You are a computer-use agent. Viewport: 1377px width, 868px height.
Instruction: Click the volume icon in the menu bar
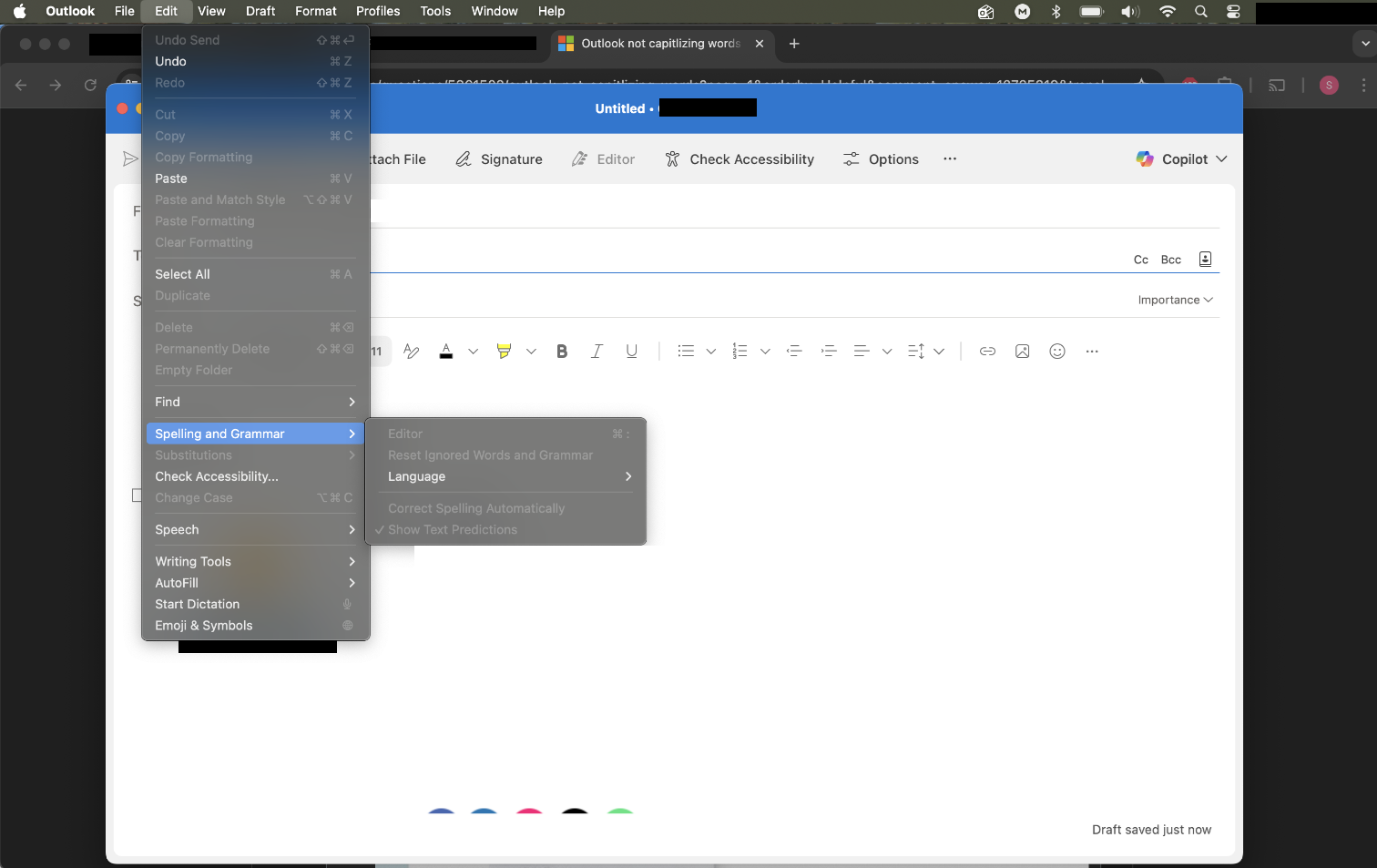[1130, 11]
